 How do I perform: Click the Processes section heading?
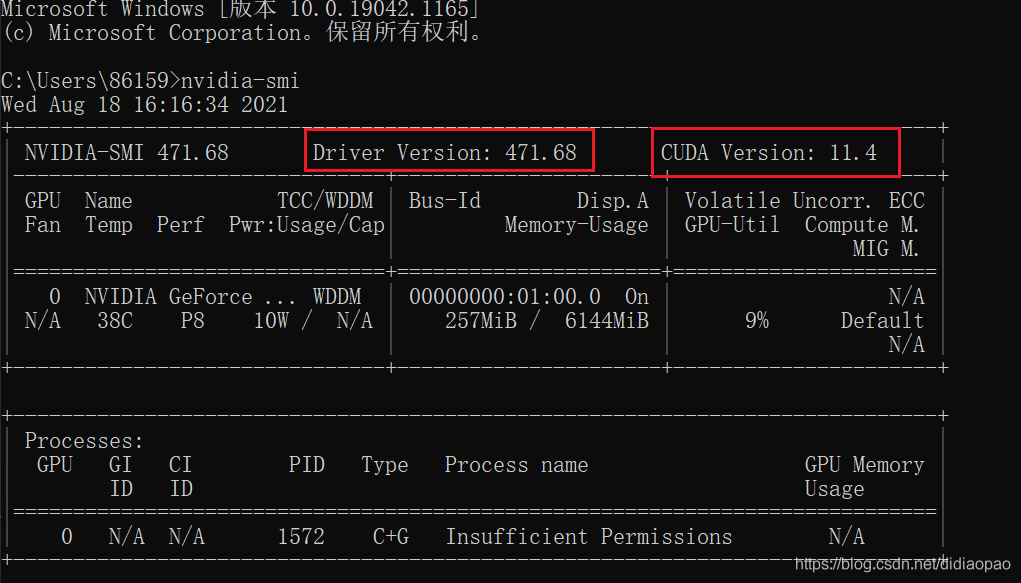point(84,441)
